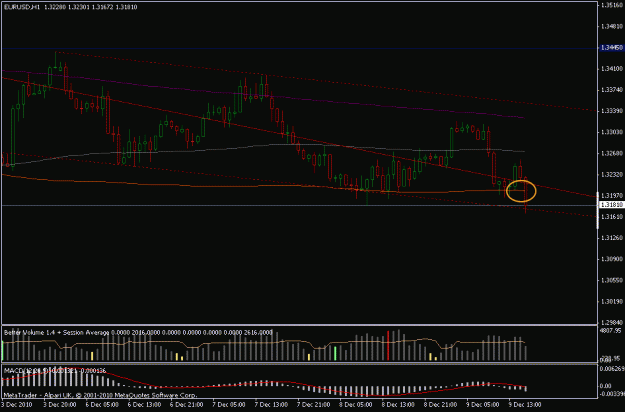Viewport: 625px width, 412px height.
Task: Click the red climax bar in volume panel
Action: coord(388,345)
